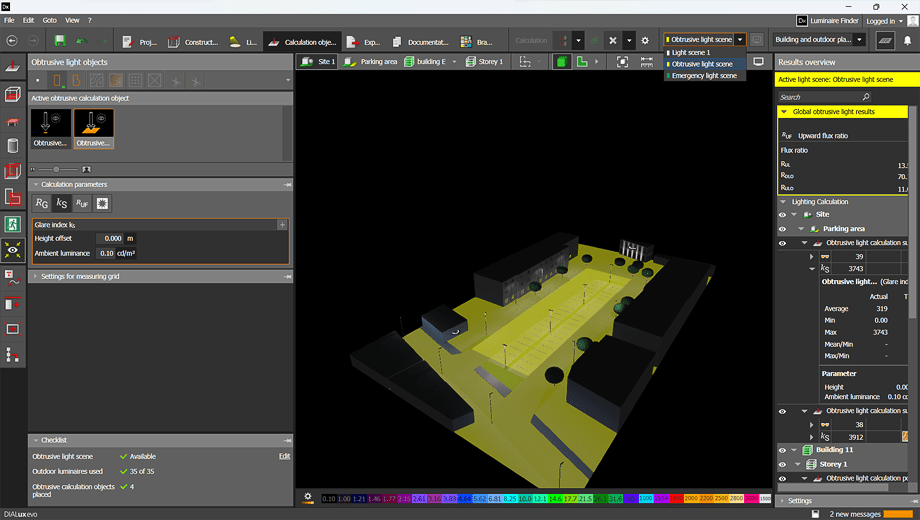Toggle visibility eye for Parking area
The image size is (920, 520).
[x=782, y=229]
